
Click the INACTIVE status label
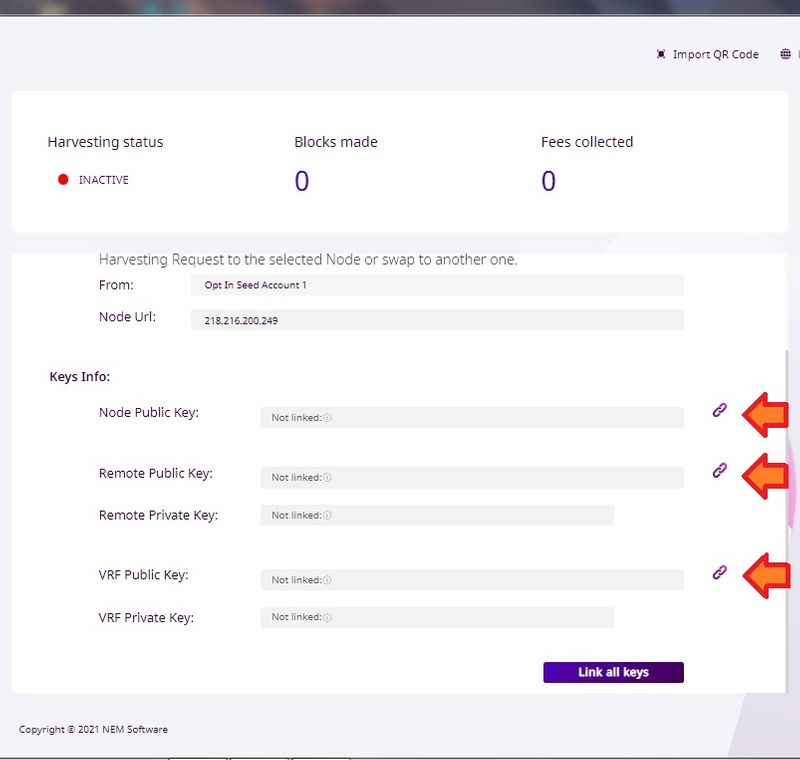[104, 180]
